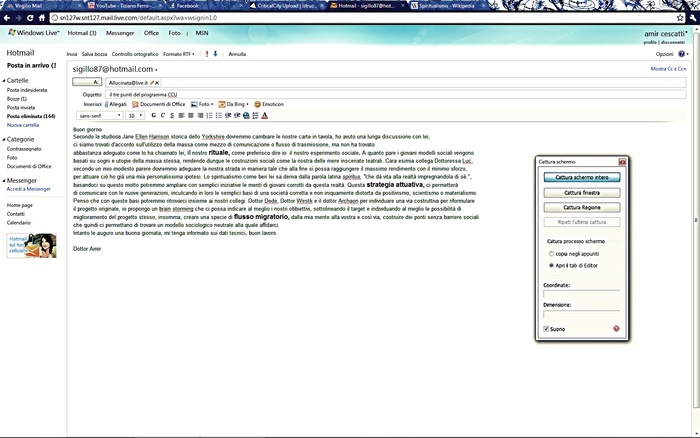The width and height of the screenshot is (700, 438).
Task: Open Messenger in top navigation
Action: coord(120,33)
